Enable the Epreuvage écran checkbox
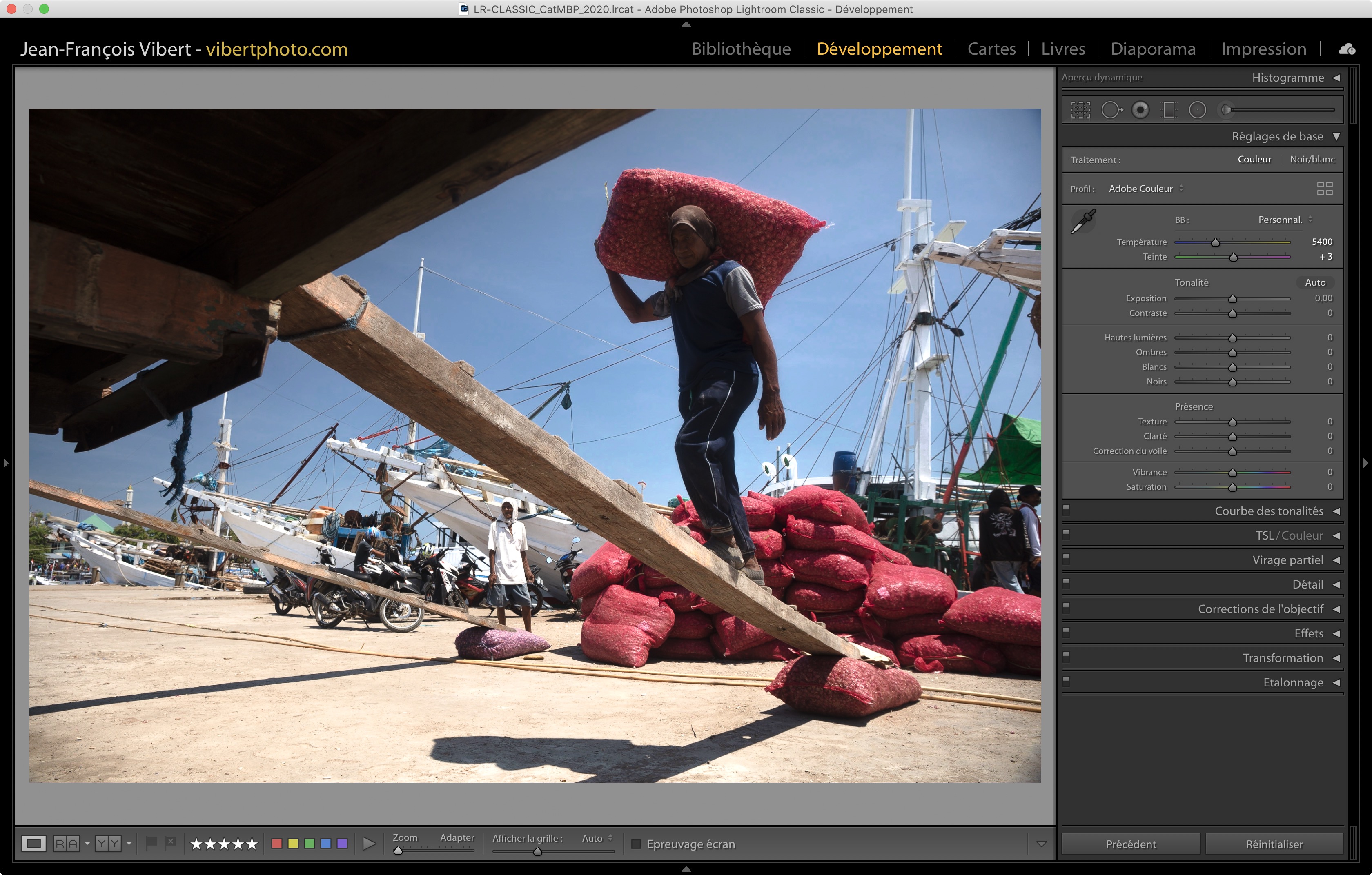 pyautogui.click(x=637, y=844)
